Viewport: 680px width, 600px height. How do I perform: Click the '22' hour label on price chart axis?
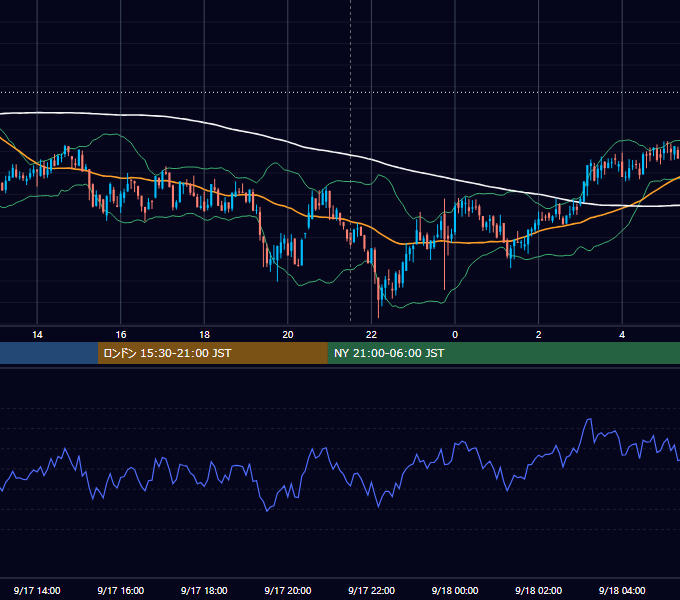(372, 335)
